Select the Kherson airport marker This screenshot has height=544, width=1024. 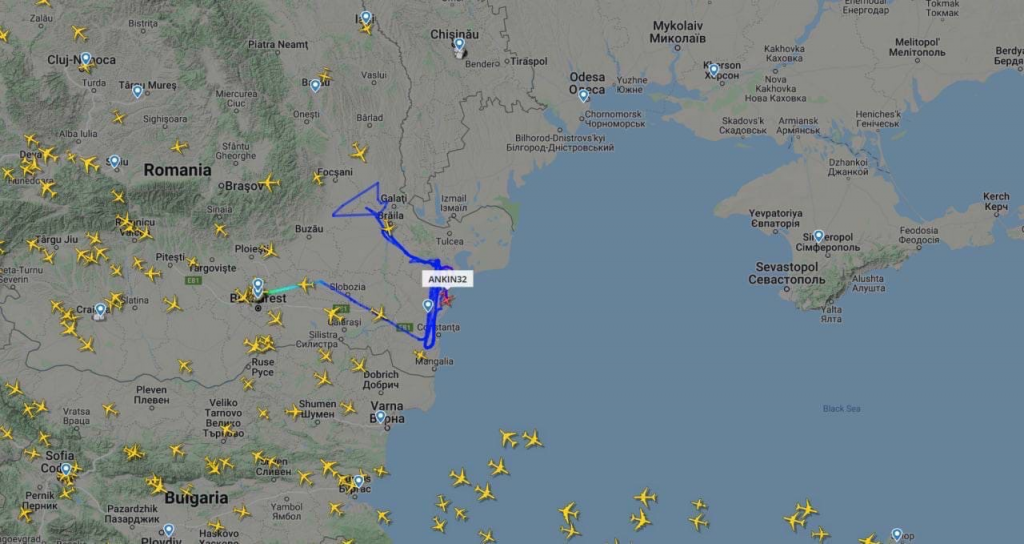(x=713, y=69)
